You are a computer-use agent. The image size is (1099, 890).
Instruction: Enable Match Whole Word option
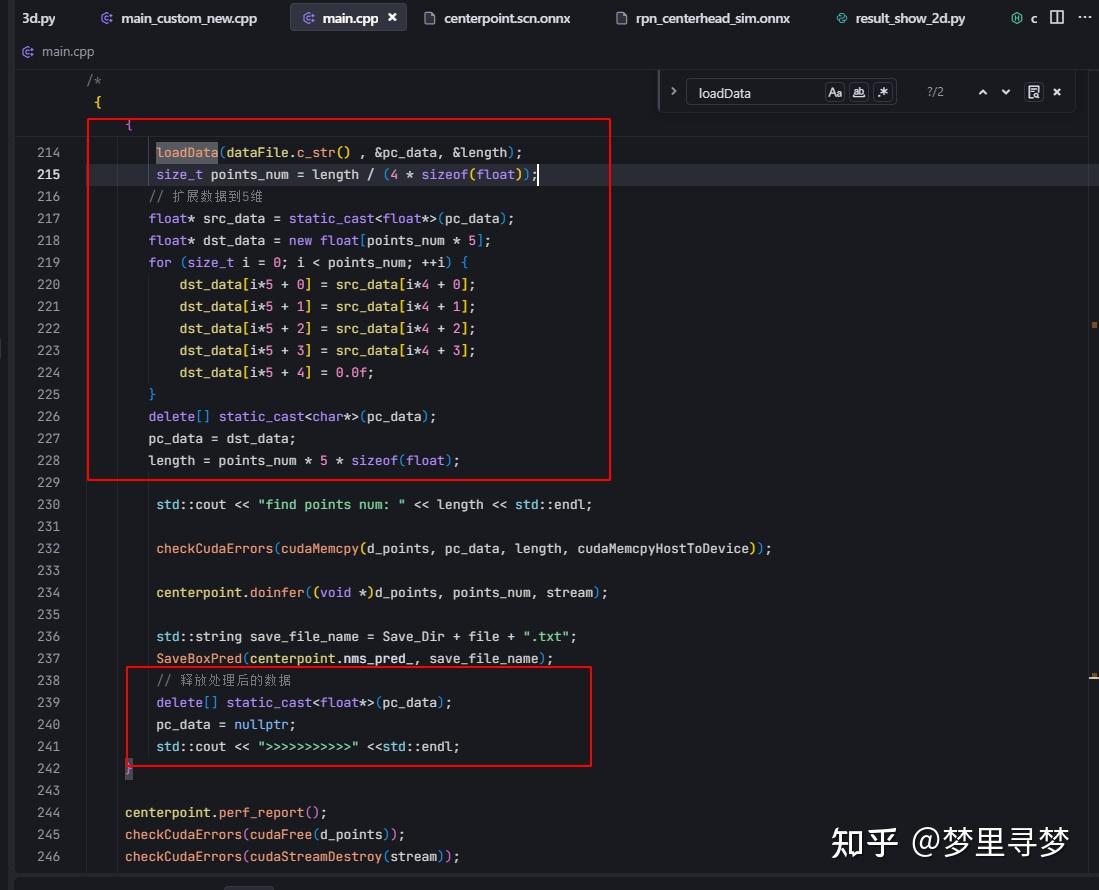tap(859, 93)
